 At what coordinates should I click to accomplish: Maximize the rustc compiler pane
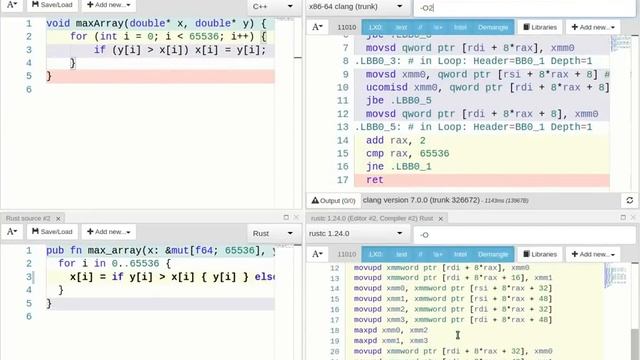(x=623, y=218)
